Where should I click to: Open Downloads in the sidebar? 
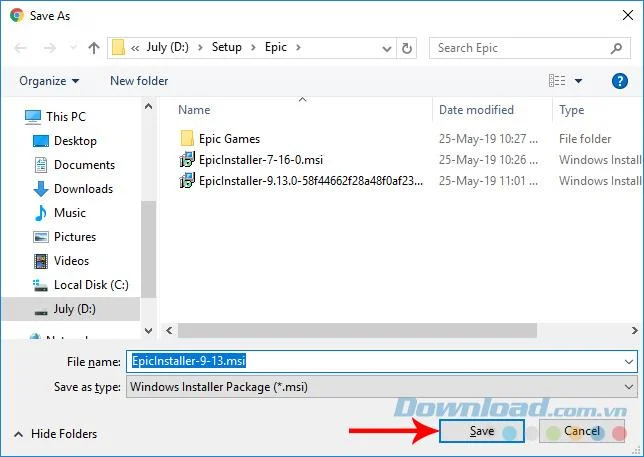pyautogui.click(x=83, y=189)
